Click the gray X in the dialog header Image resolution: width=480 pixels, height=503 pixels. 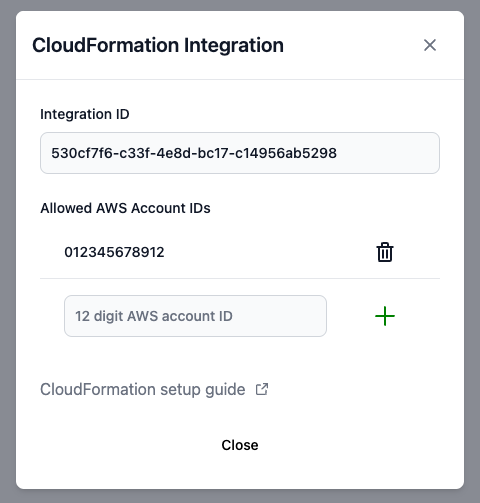pos(430,45)
